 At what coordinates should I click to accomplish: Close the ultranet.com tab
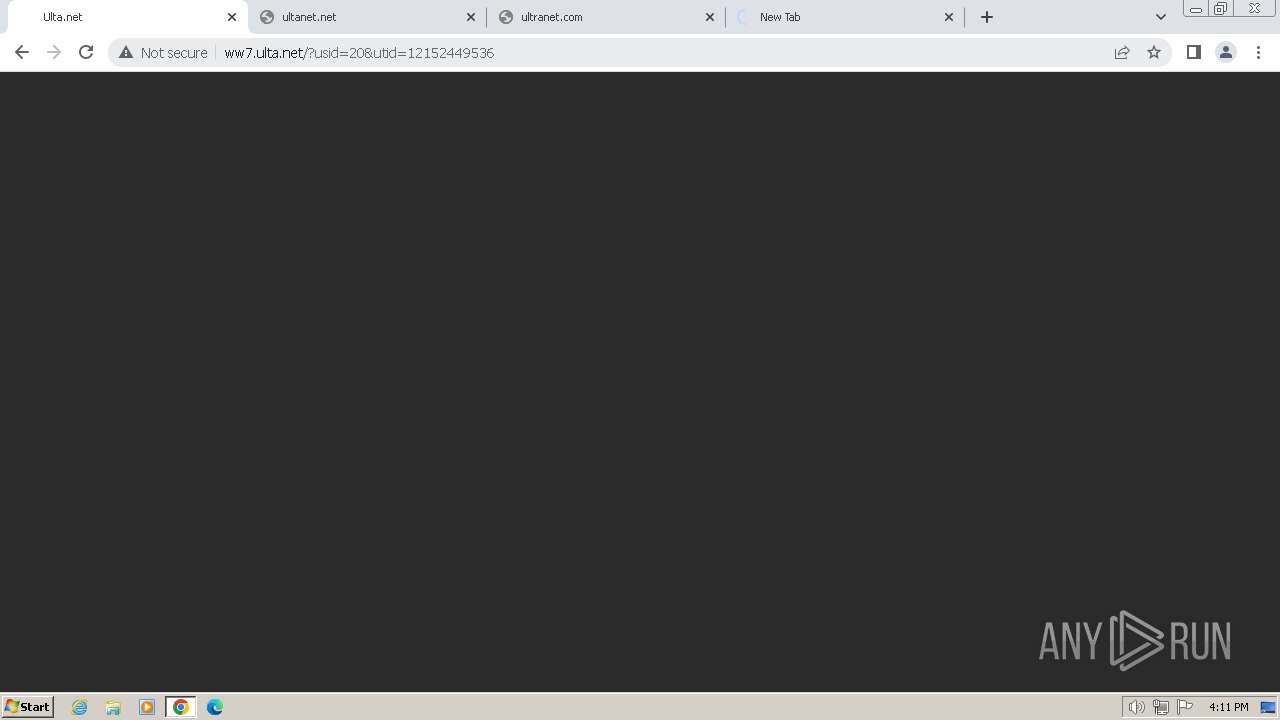point(710,17)
